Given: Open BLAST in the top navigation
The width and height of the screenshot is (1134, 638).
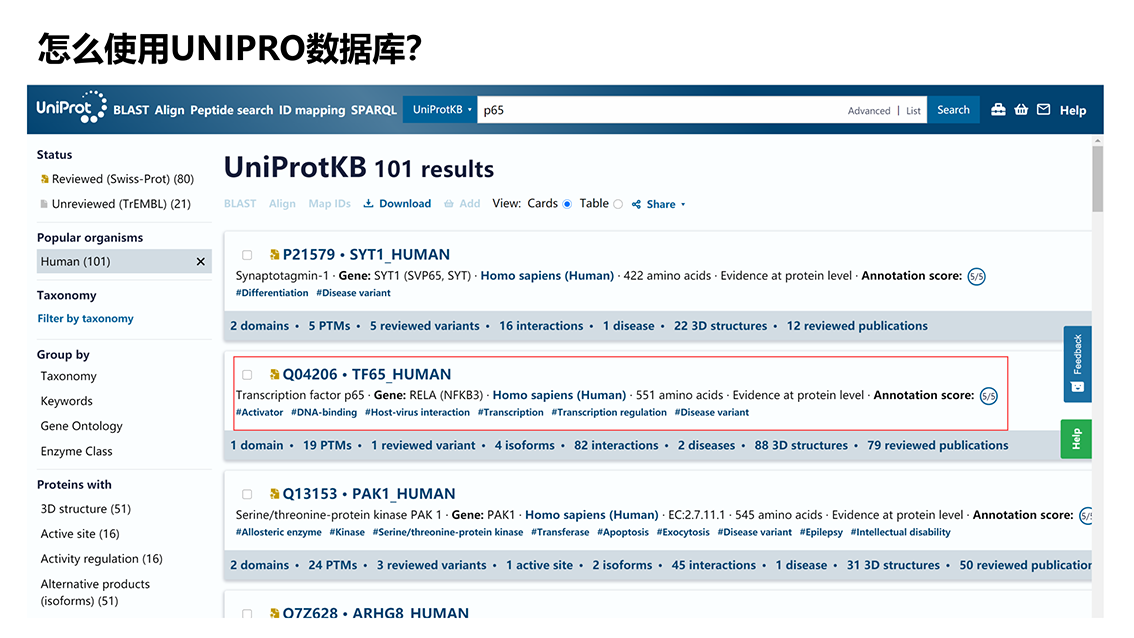Looking at the screenshot, I should pyautogui.click(x=131, y=110).
